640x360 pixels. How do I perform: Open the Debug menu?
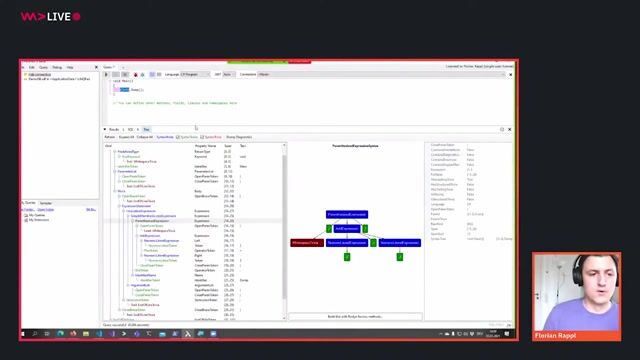pos(57,67)
